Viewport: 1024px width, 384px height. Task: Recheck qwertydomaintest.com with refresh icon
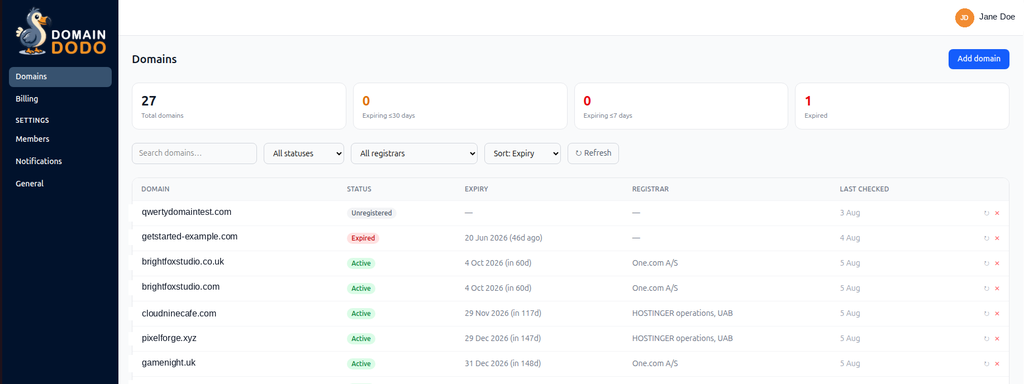(986, 213)
